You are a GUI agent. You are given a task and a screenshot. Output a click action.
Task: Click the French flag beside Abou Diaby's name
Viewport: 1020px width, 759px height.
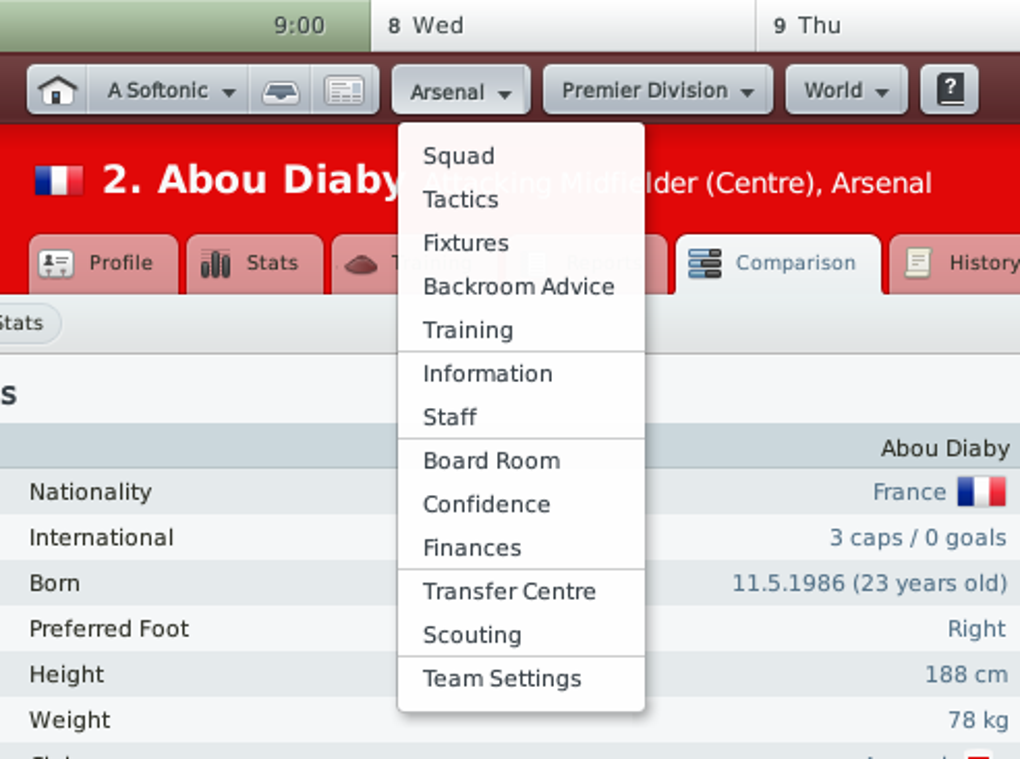click(59, 181)
